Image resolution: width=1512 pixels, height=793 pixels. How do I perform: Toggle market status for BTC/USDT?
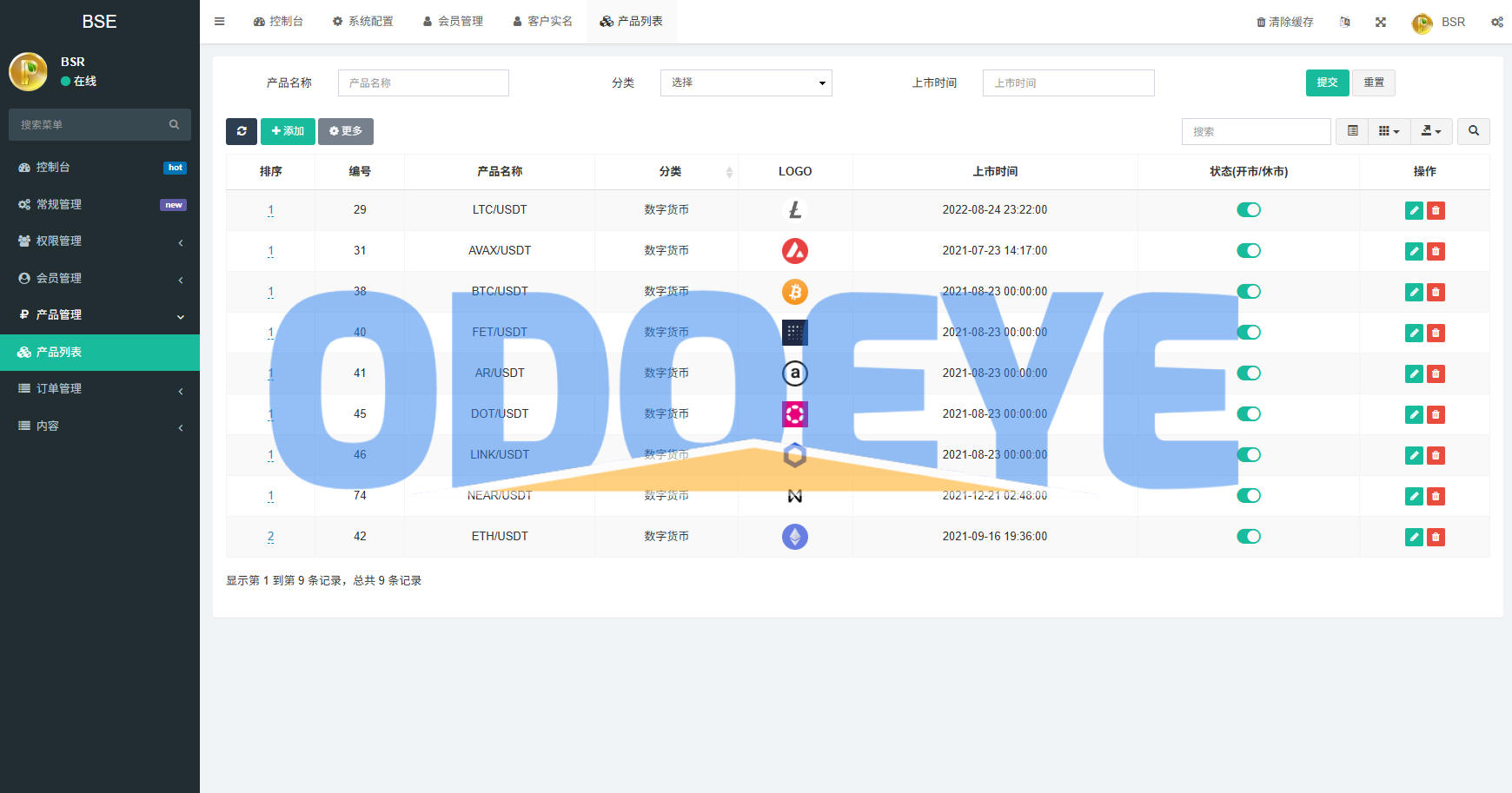tap(1249, 292)
